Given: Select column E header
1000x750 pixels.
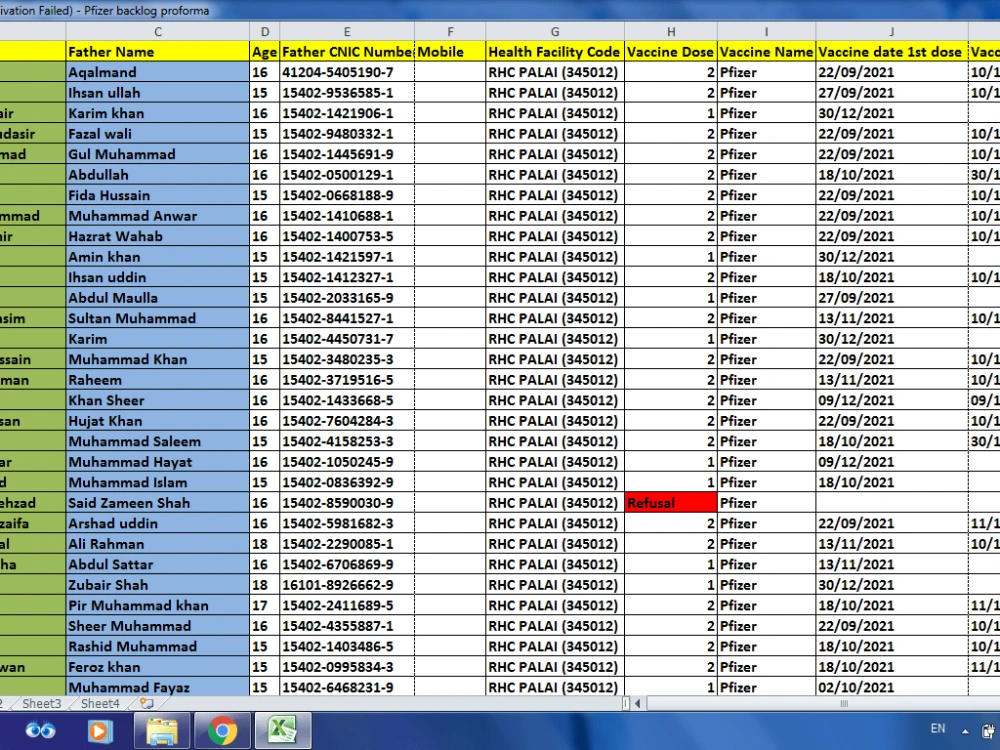Looking at the screenshot, I should coord(347,31).
